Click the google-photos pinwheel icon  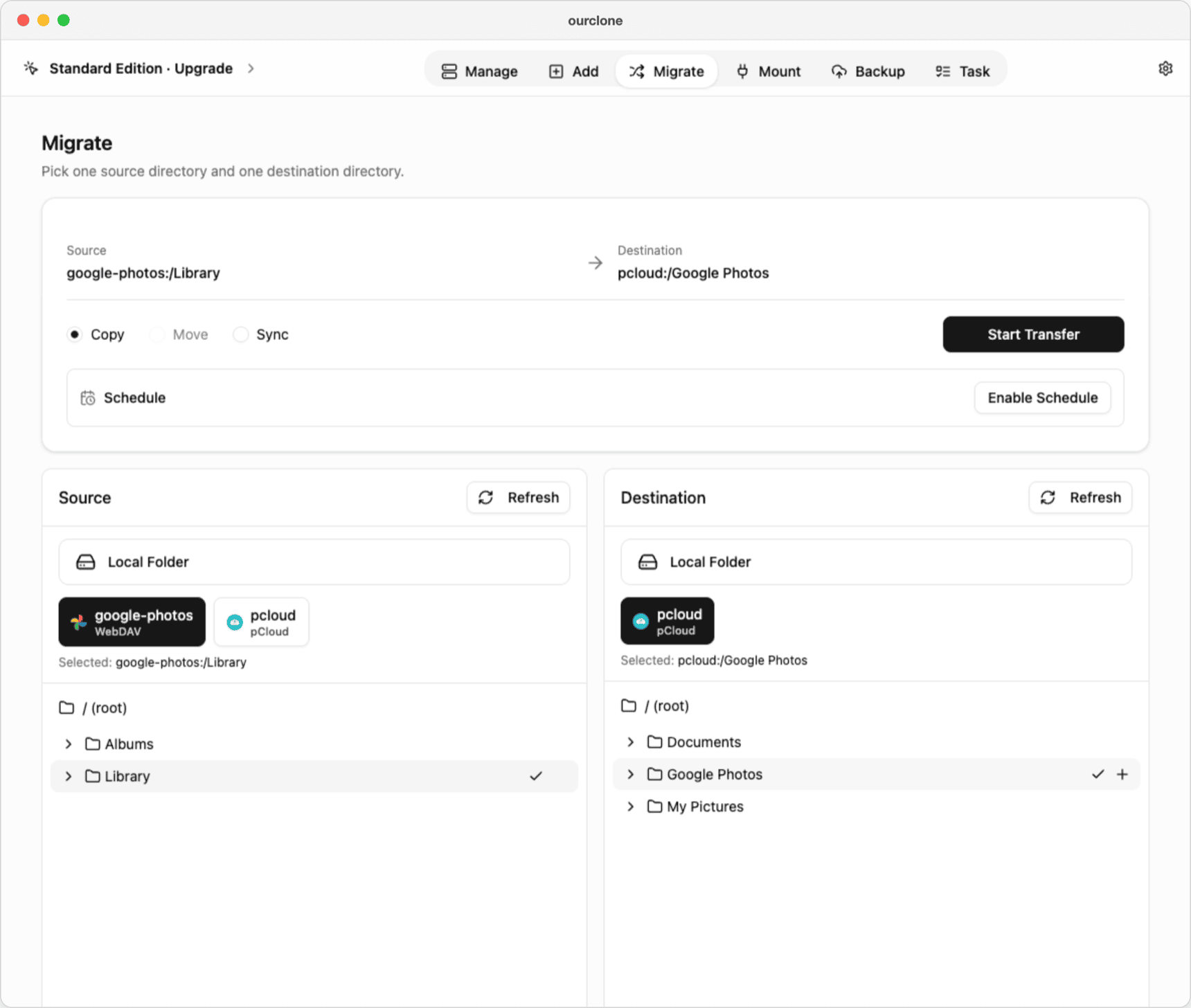(x=79, y=622)
